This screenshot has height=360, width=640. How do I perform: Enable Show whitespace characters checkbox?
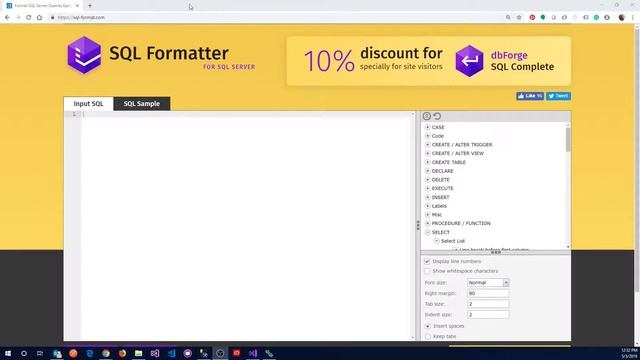pyautogui.click(x=427, y=271)
